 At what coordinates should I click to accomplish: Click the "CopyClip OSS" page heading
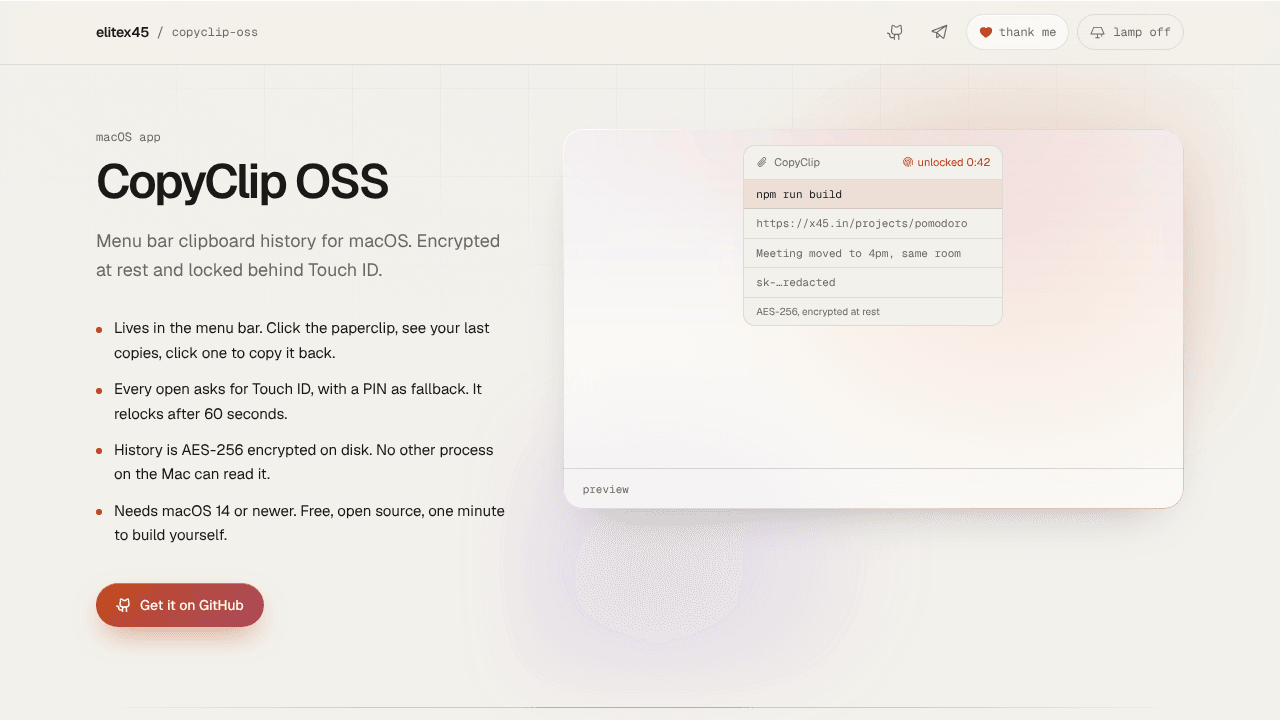242,182
